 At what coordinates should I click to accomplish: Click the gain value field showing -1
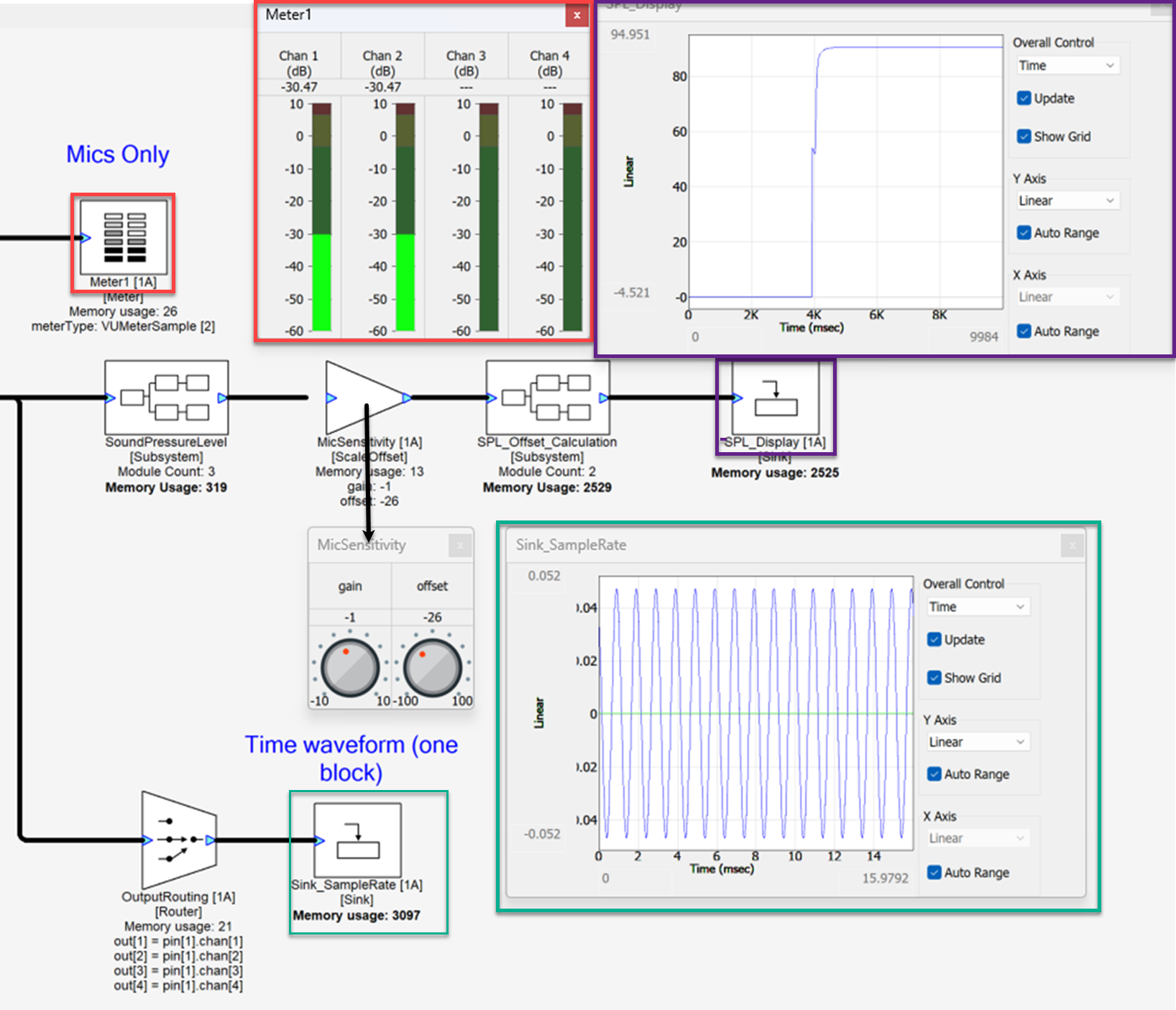click(350, 618)
